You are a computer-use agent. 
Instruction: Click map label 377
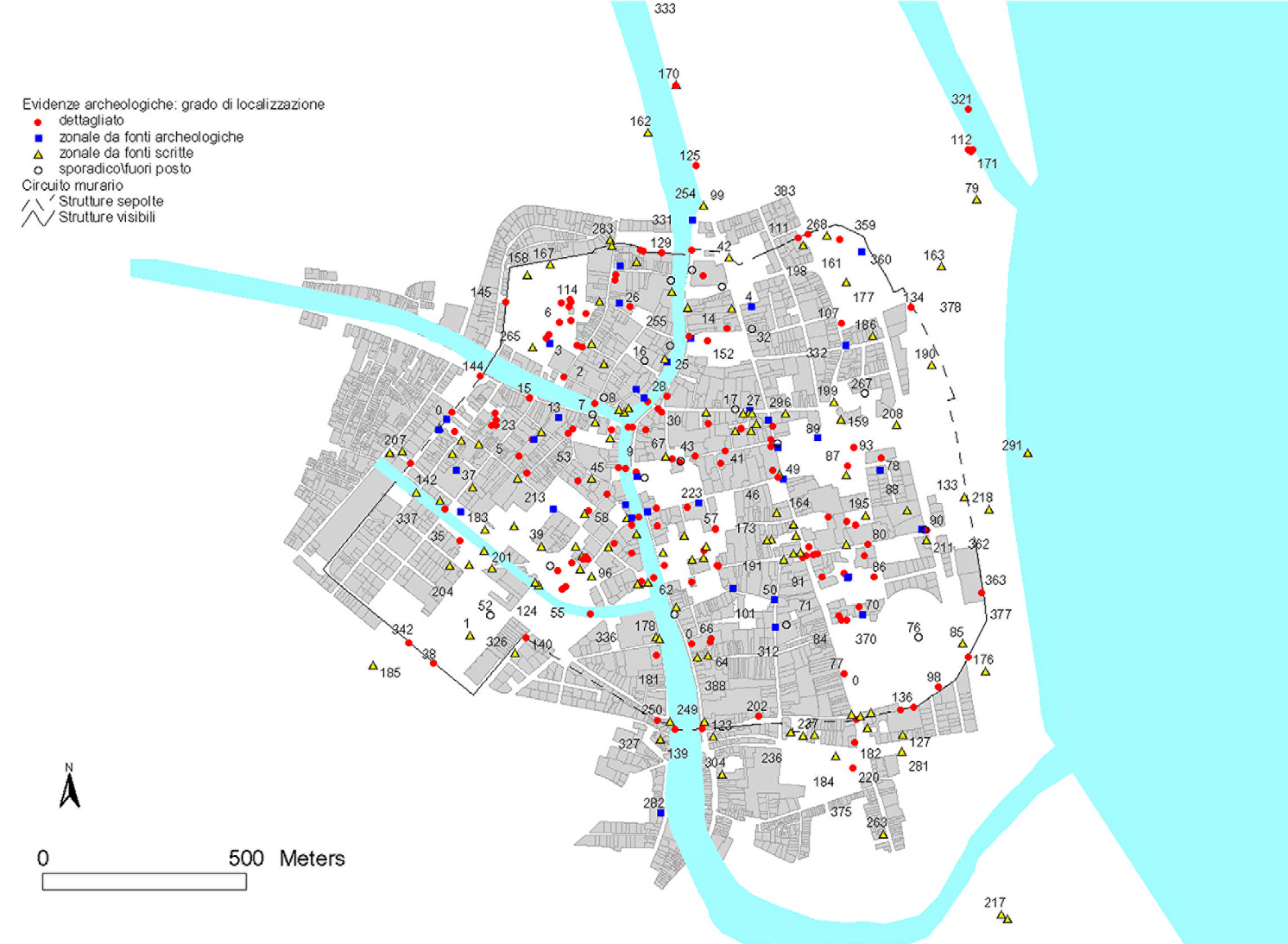pos(1001,614)
